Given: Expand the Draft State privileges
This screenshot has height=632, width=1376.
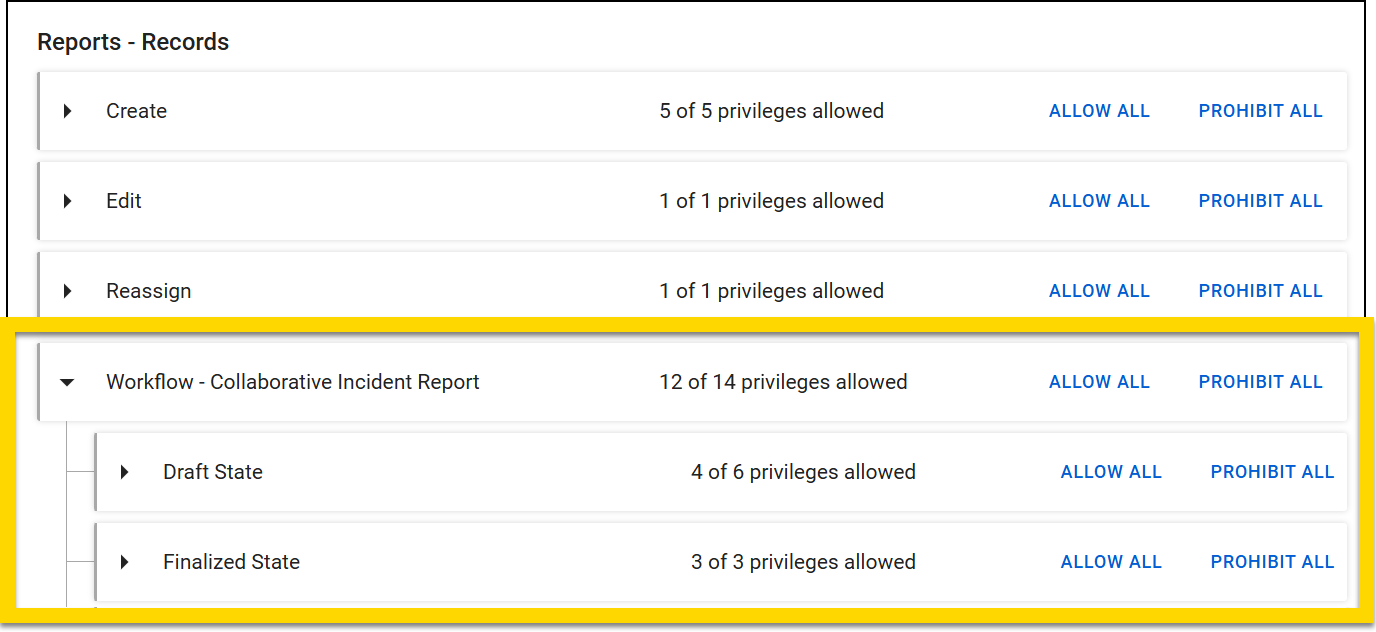Looking at the screenshot, I should tap(124, 471).
